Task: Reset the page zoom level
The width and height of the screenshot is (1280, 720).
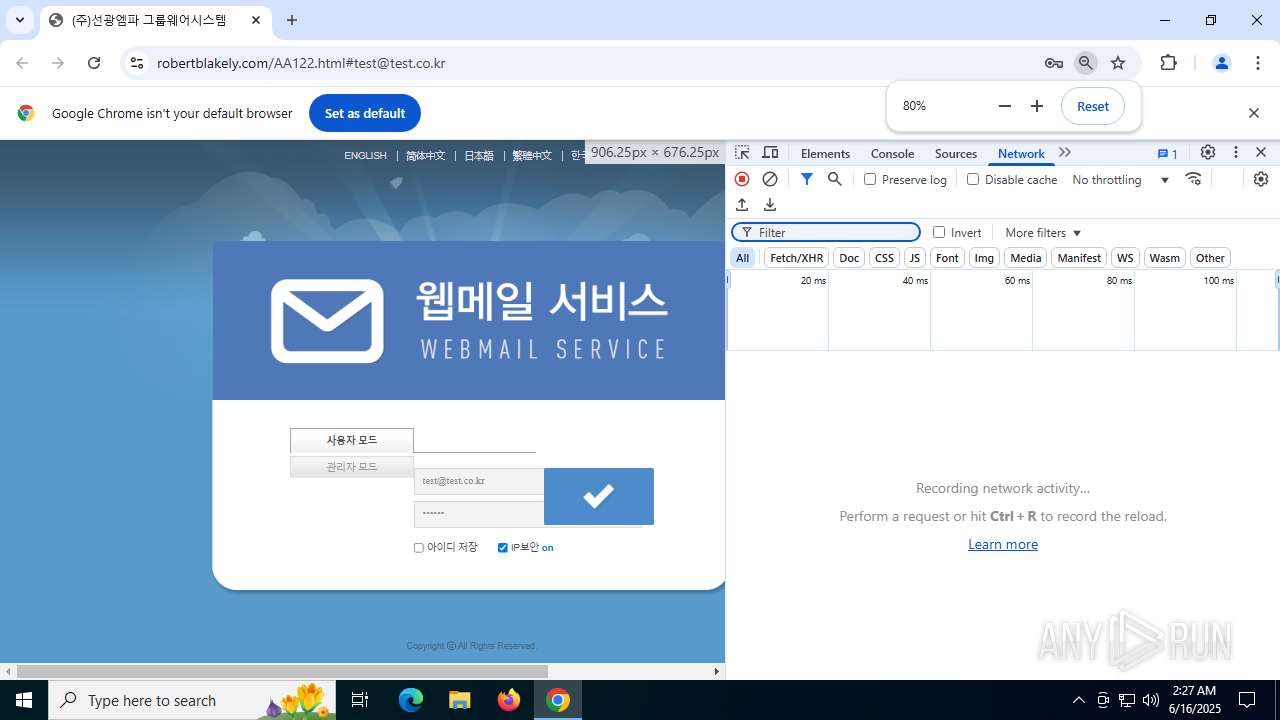Action: pyautogui.click(x=1093, y=106)
